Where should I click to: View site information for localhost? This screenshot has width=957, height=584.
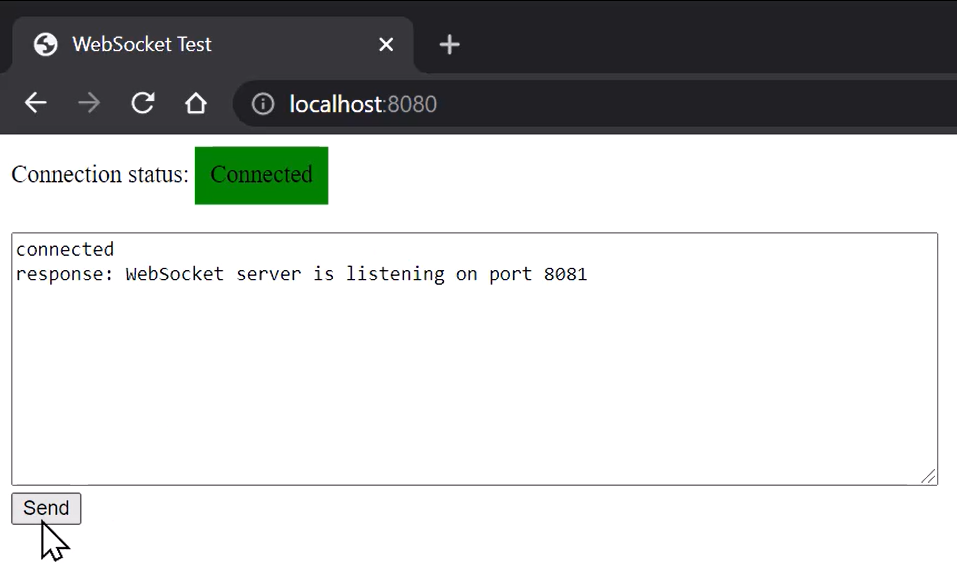tap(263, 104)
